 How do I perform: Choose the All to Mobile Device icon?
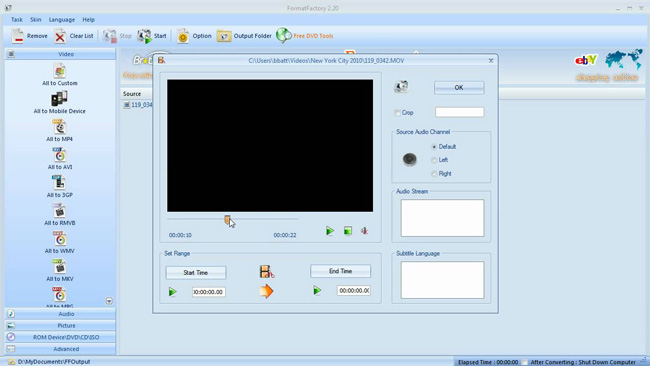pos(59,99)
